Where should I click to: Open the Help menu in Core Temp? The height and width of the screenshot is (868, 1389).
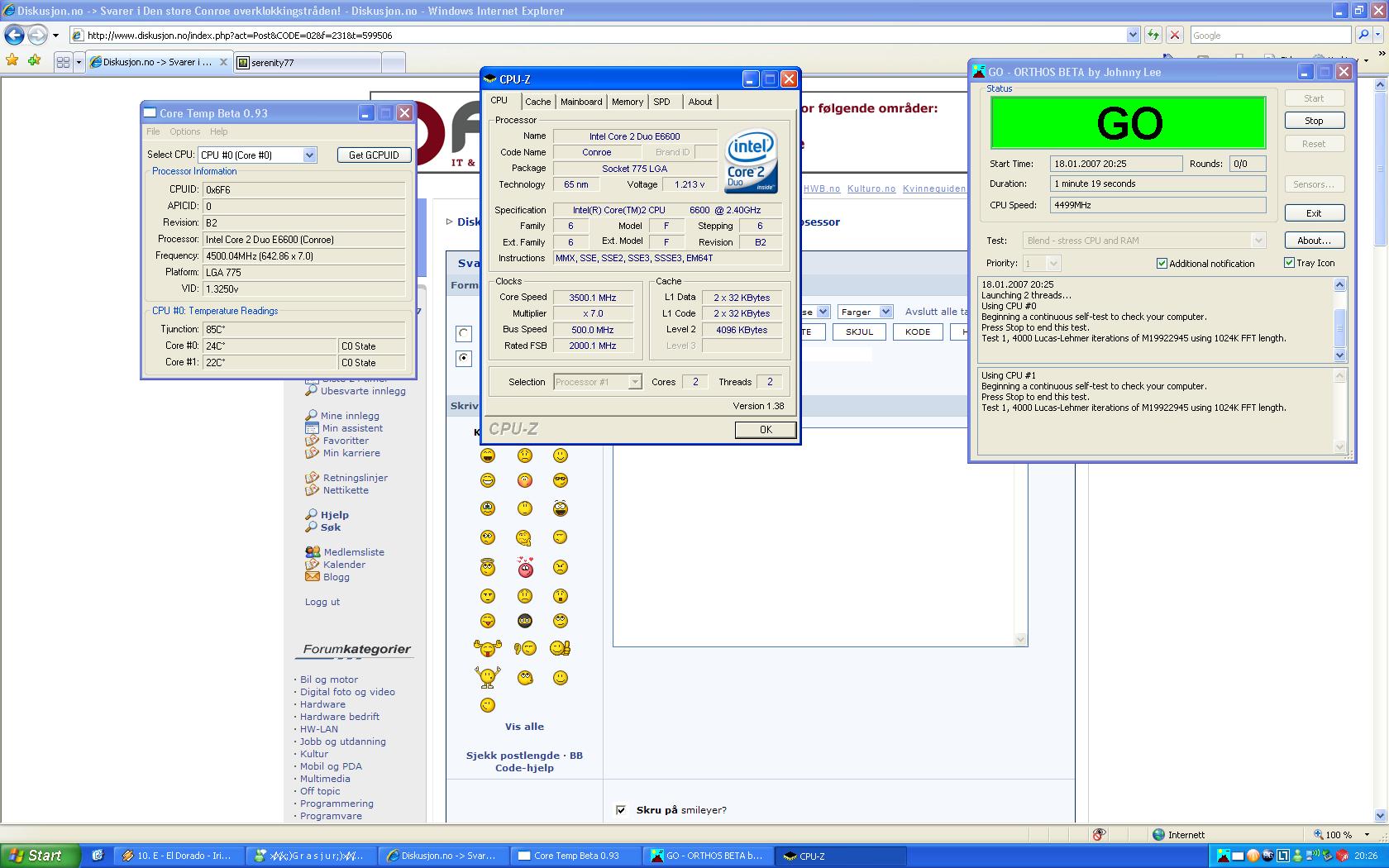click(x=218, y=131)
